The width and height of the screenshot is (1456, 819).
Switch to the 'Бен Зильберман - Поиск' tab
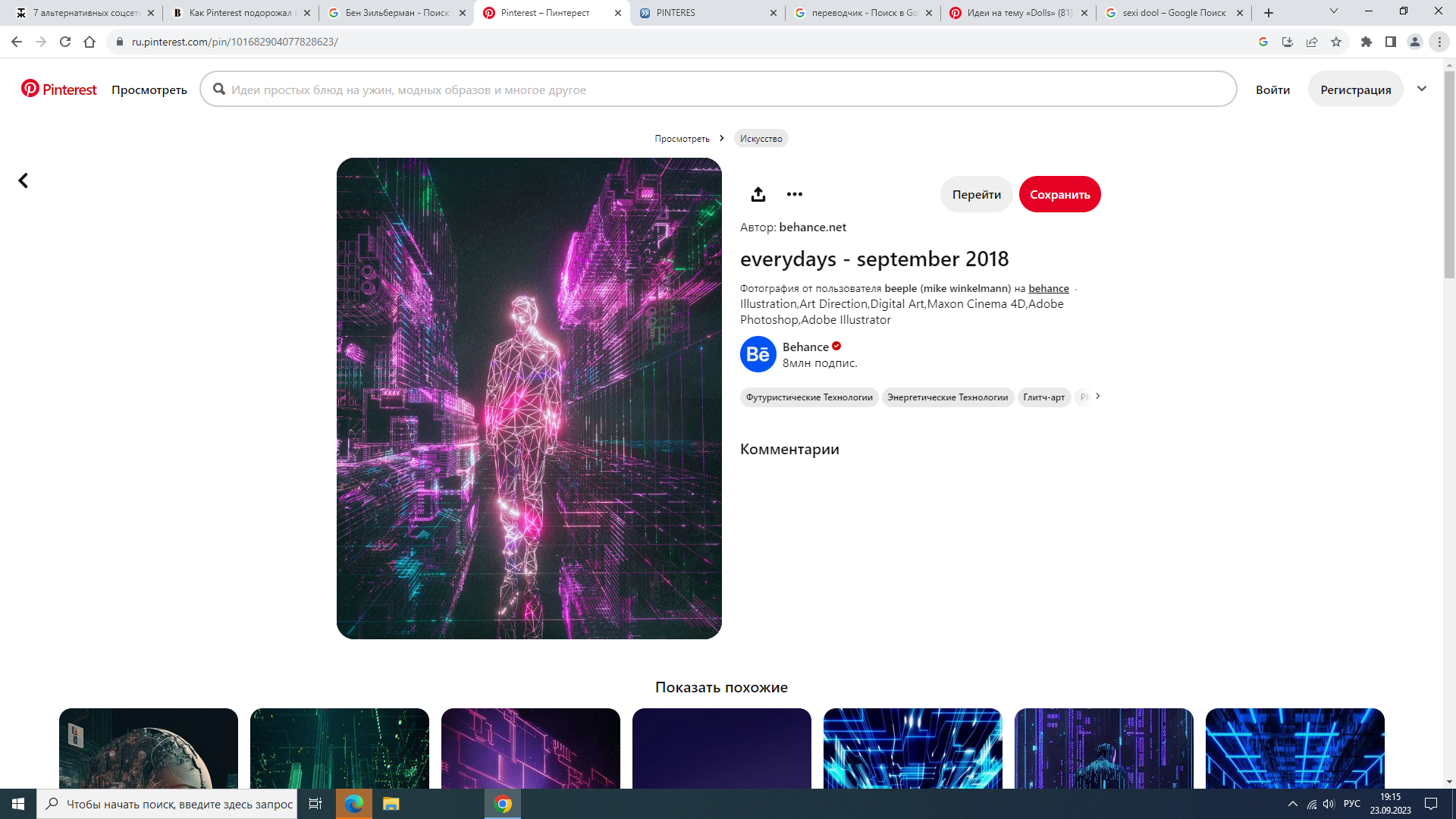tap(397, 13)
